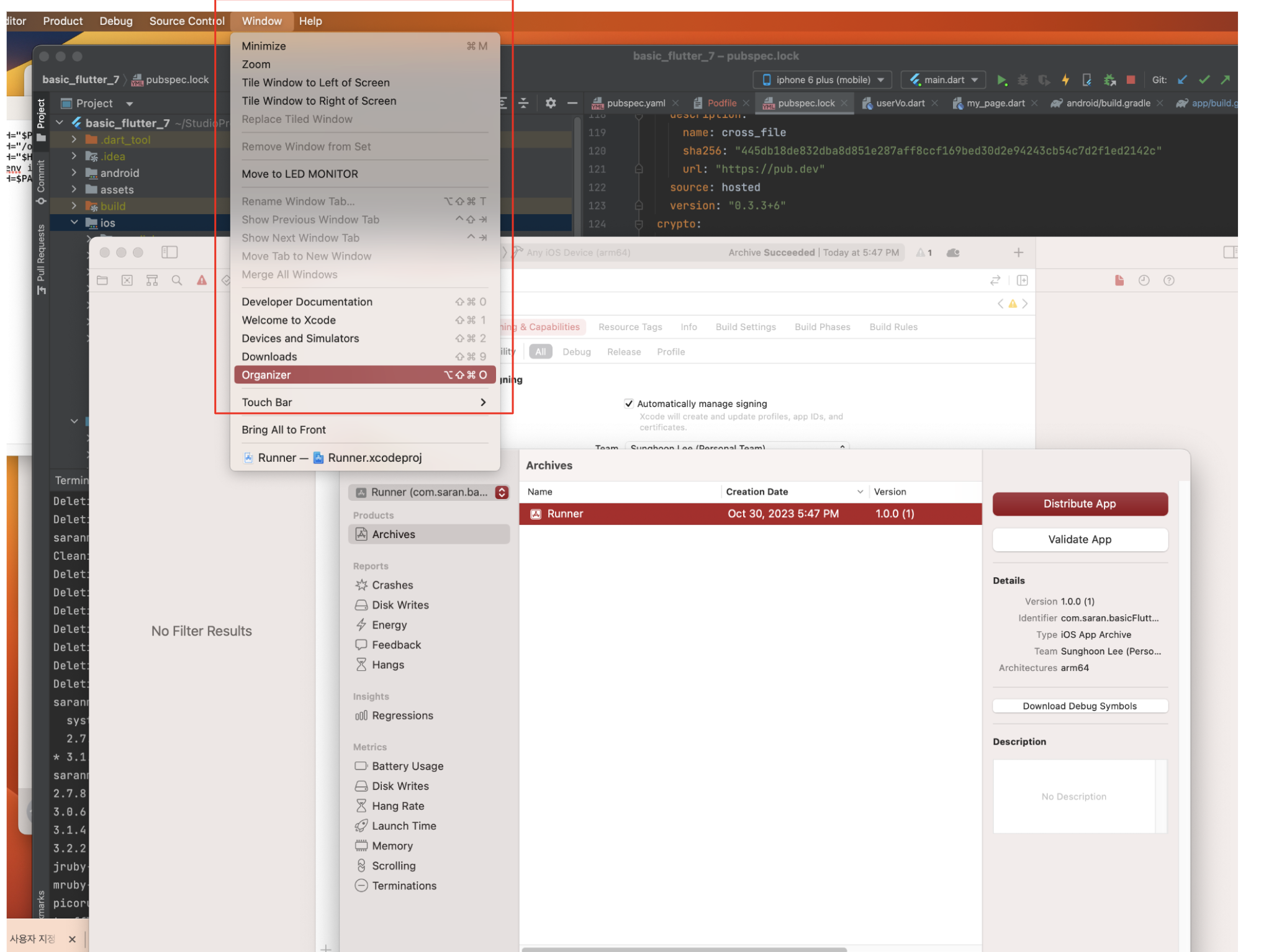Viewport: 1269px width, 952px height.
Task: Click the green Run button in Android Studio
Action: [1001, 80]
